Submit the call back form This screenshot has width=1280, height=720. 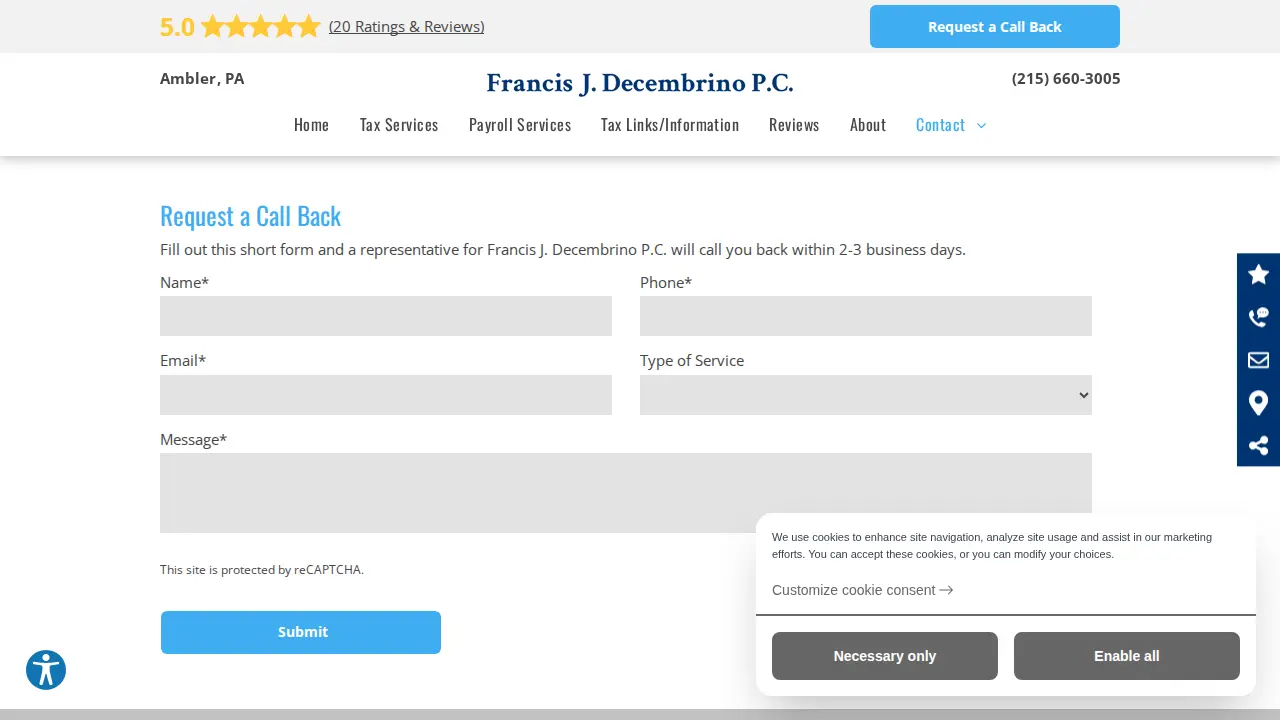click(x=301, y=632)
